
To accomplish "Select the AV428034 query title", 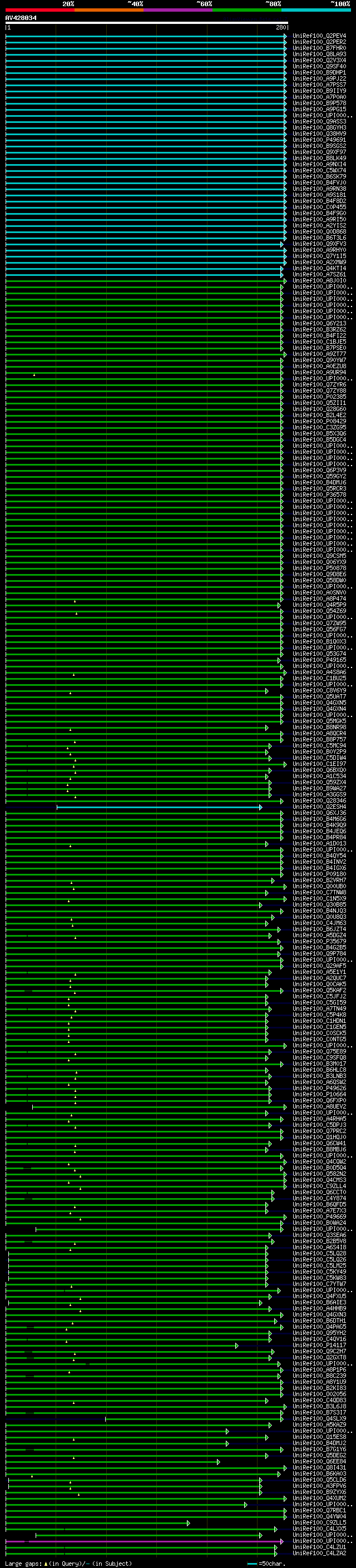I will click(21, 18).
